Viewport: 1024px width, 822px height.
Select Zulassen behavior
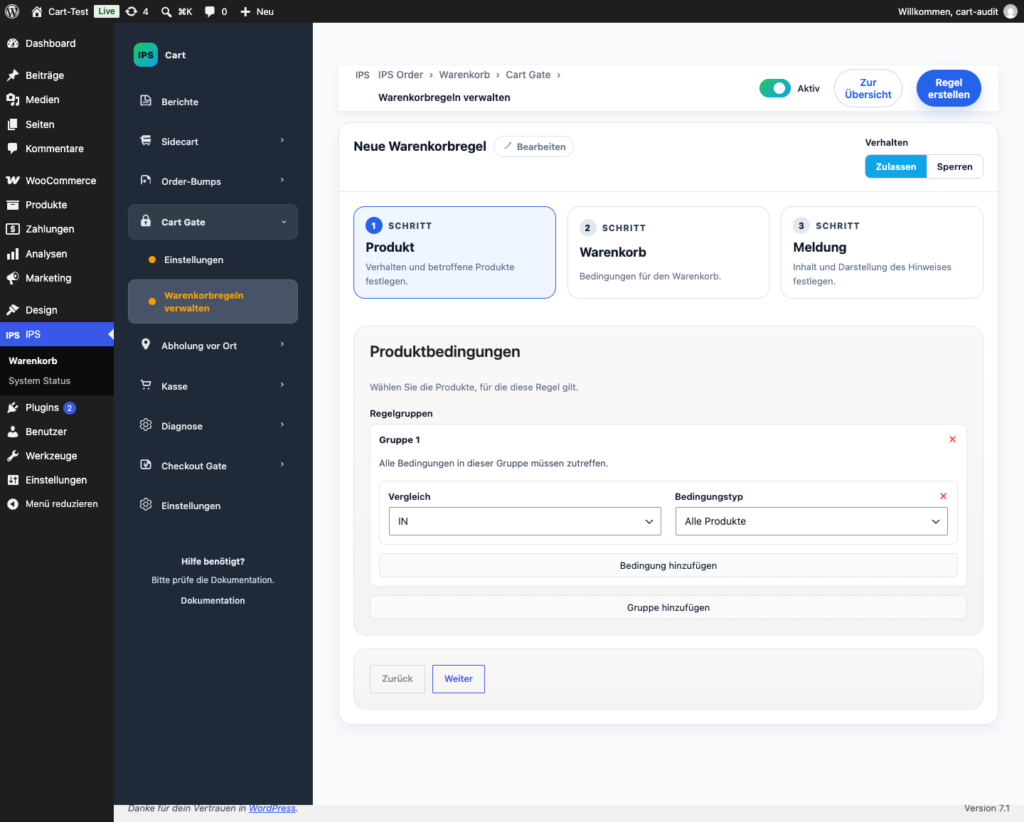[895, 166]
